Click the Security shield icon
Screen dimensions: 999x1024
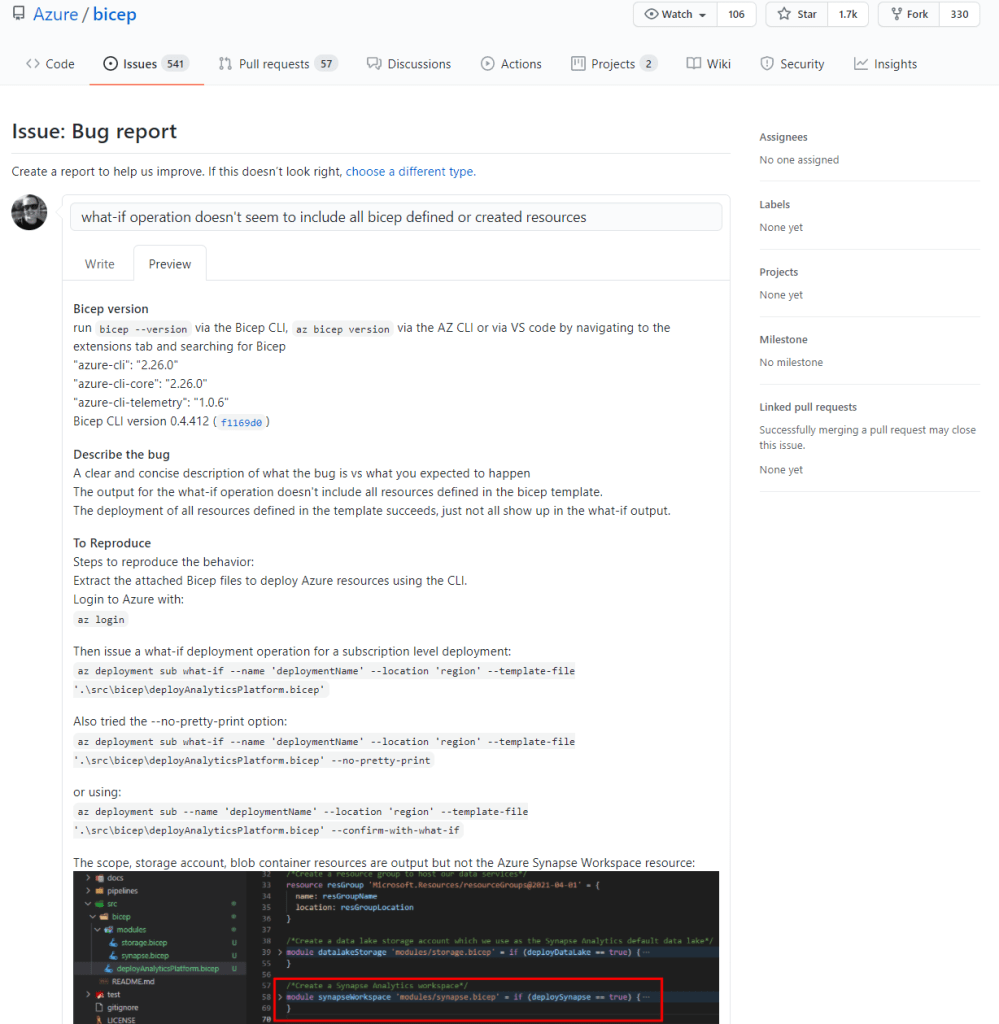(x=766, y=63)
